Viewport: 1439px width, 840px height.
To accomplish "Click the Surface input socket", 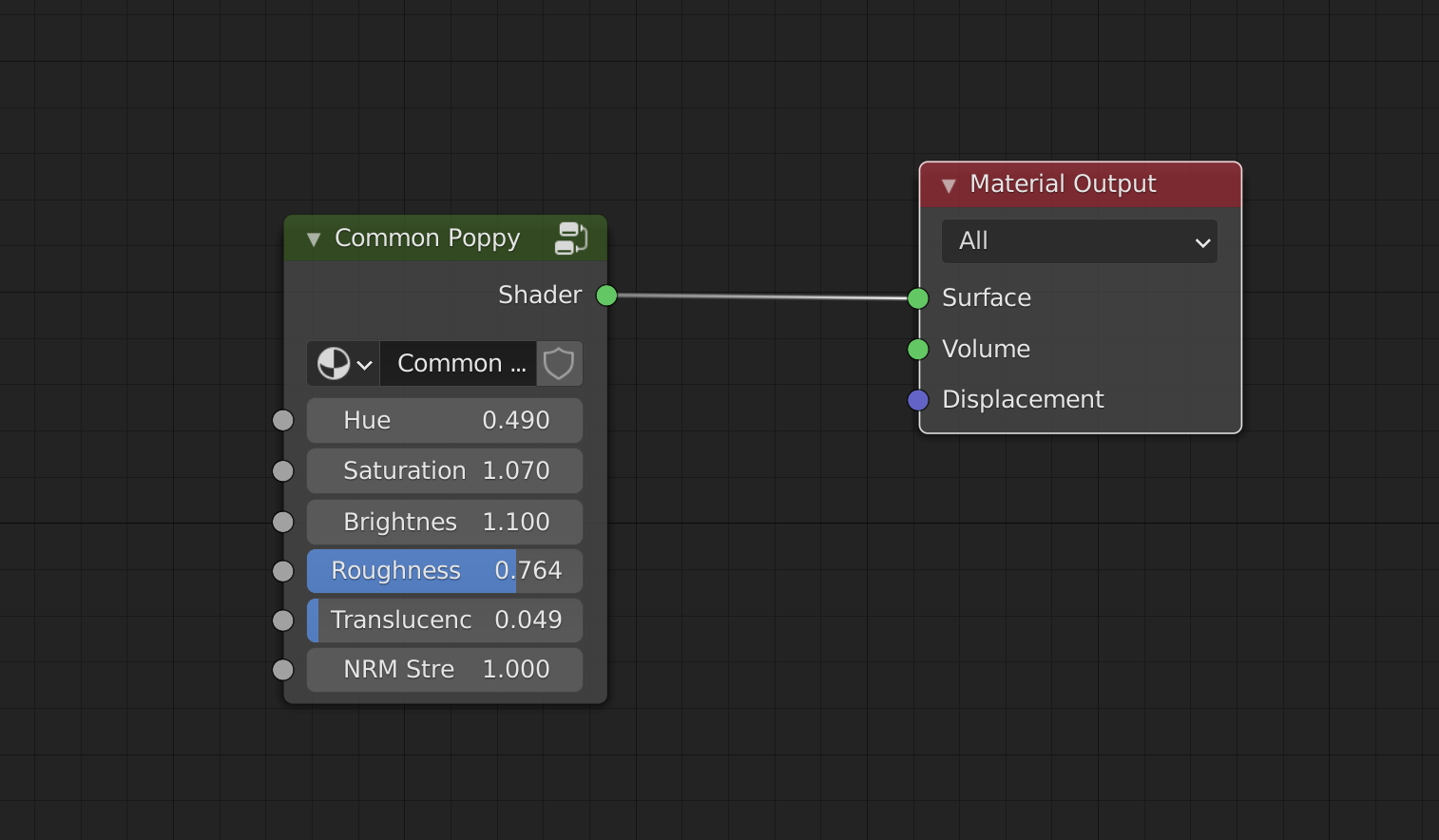I will [x=918, y=298].
